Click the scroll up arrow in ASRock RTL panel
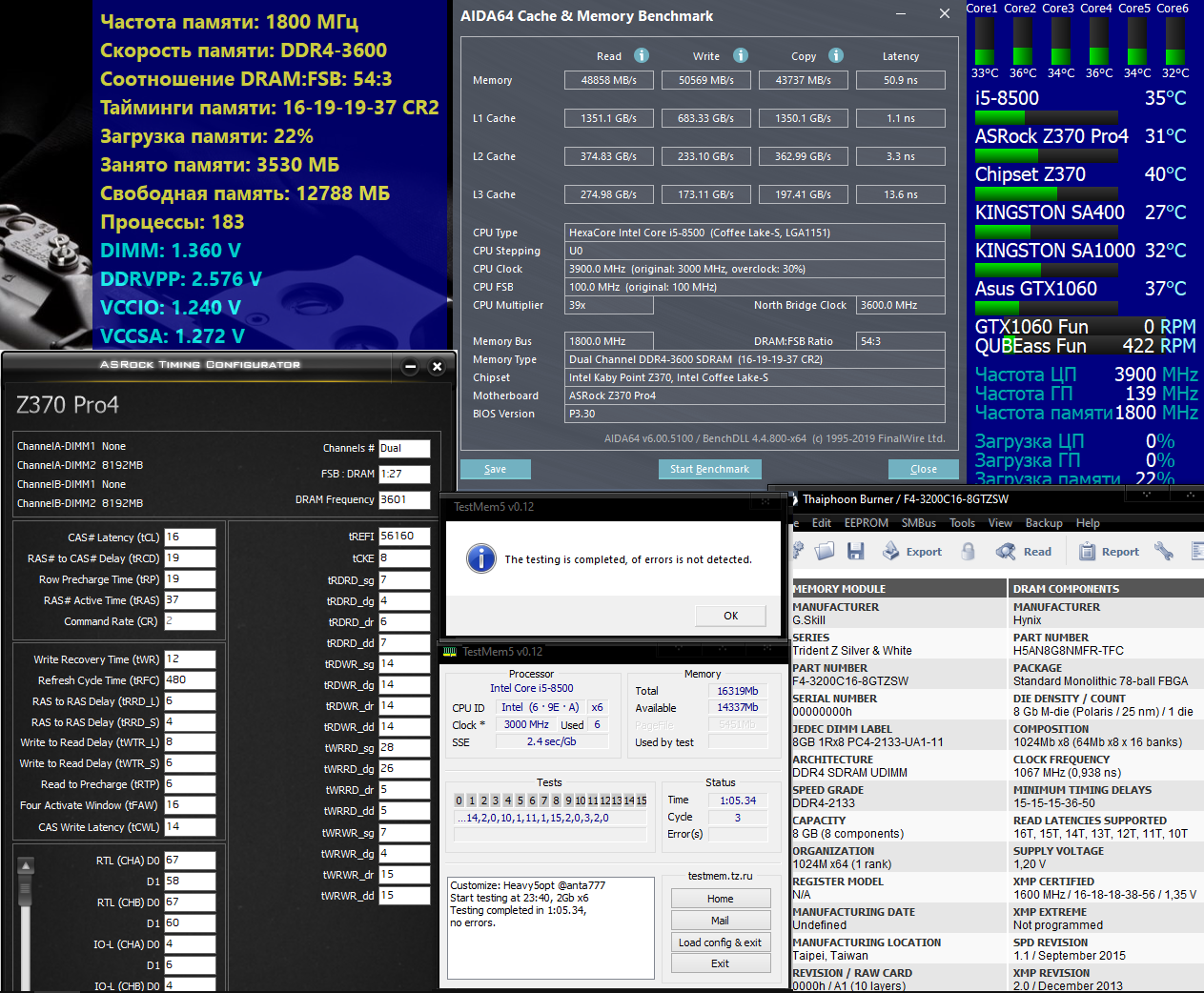1204x993 pixels. click(x=26, y=865)
